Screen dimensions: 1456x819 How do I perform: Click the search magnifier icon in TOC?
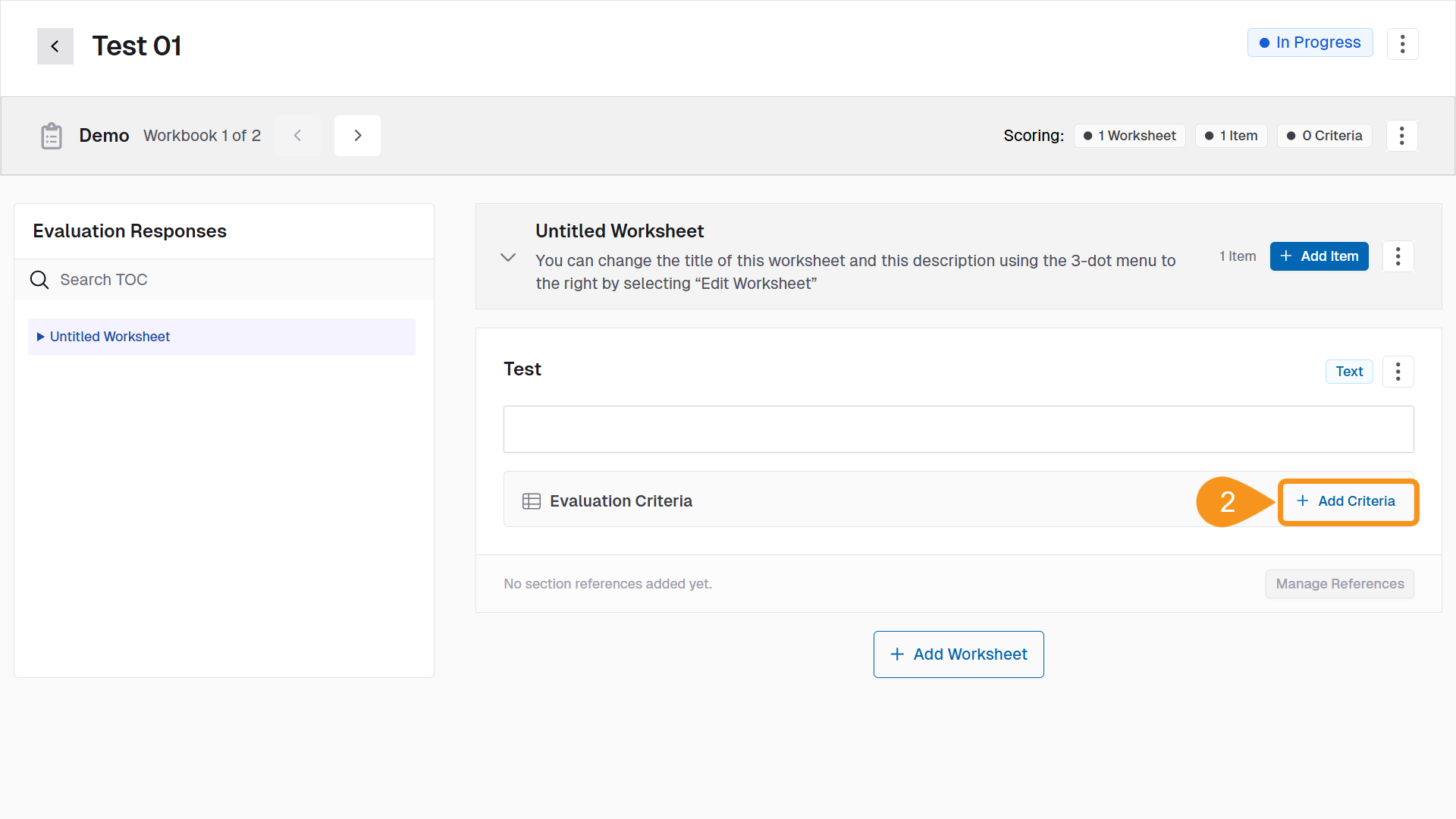click(x=39, y=280)
